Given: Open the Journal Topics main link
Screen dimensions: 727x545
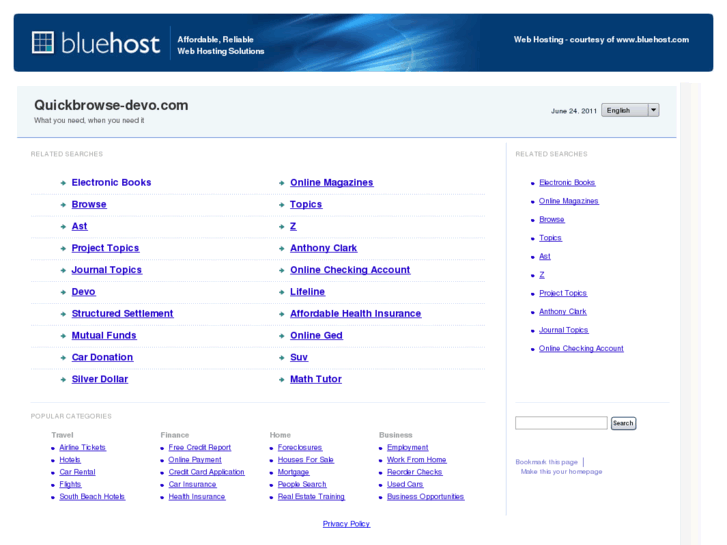Looking at the screenshot, I should click(107, 270).
